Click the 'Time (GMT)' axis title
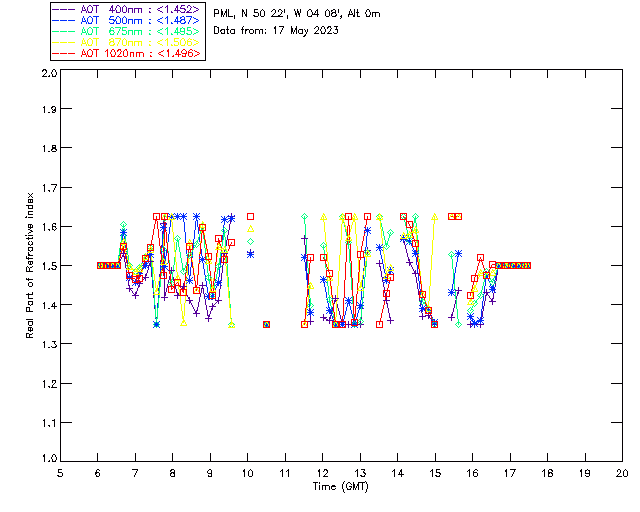 pos(341,486)
